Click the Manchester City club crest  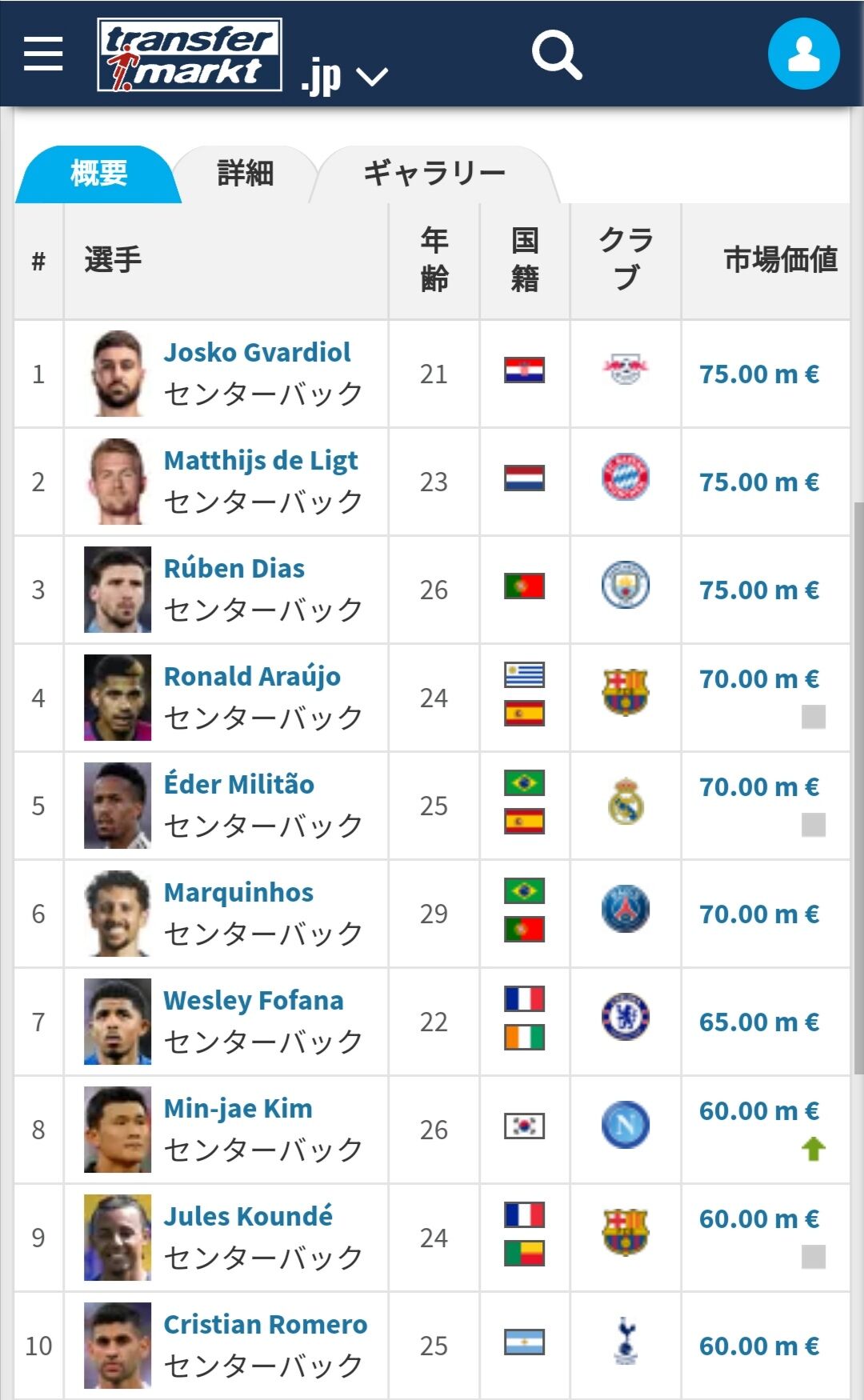click(626, 585)
